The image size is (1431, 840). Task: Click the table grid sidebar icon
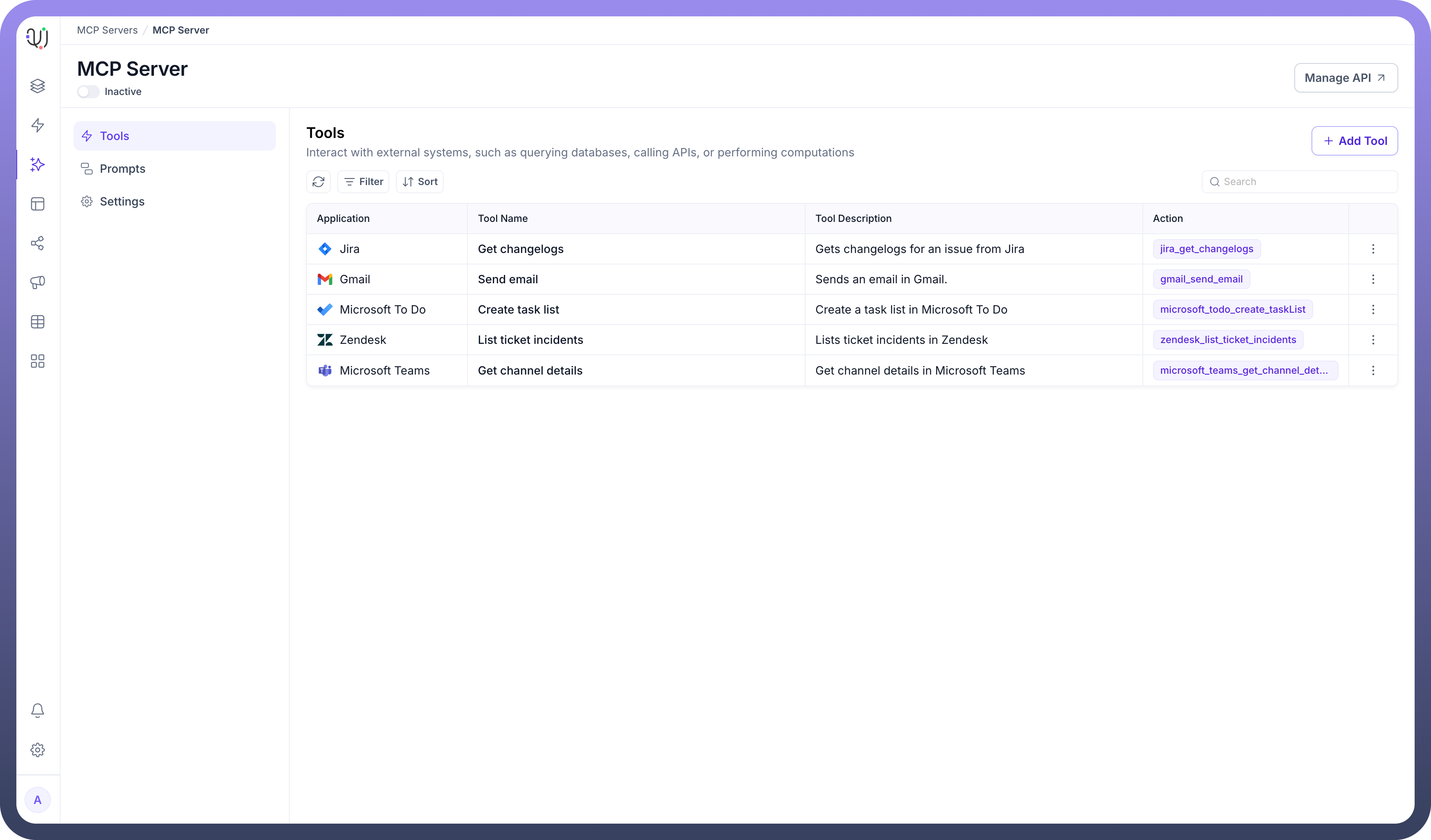(x=38, y=322)
